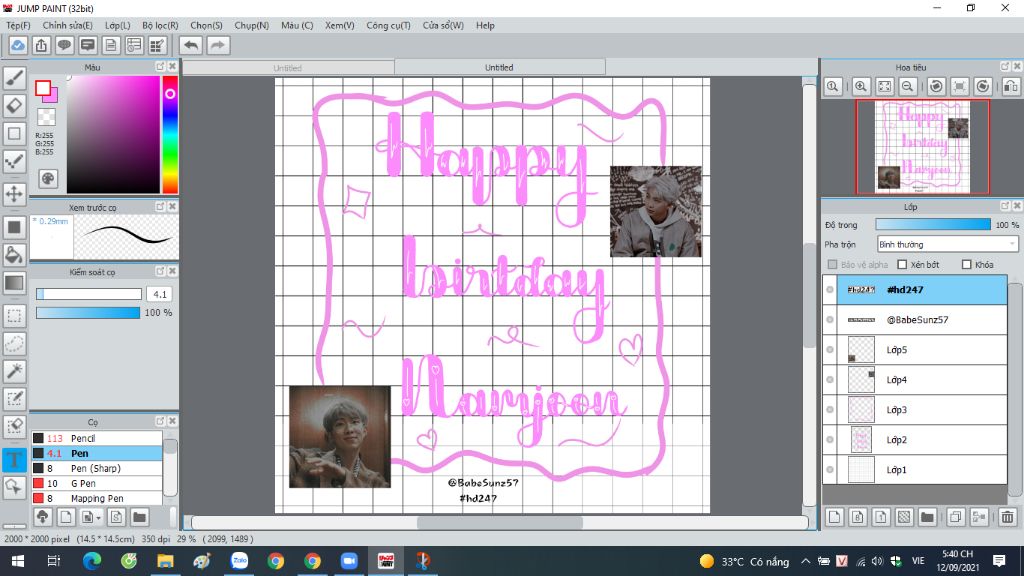Select the rectangular Selection tool

click(x=14, y=316)
